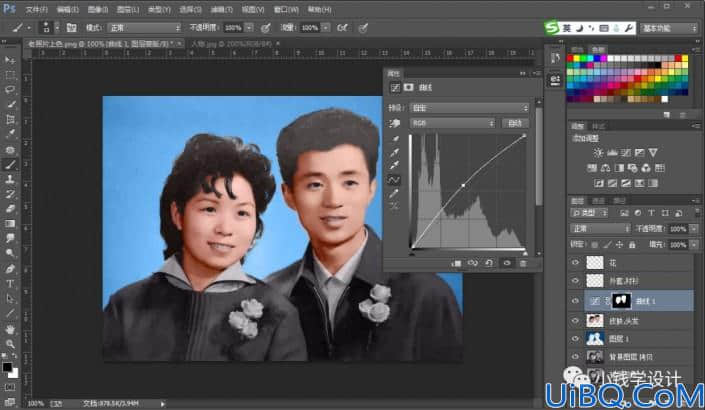The image size is (705, 410).
Task: Select the Move tool
Action: pyautogui.click(x=9, y=60)
